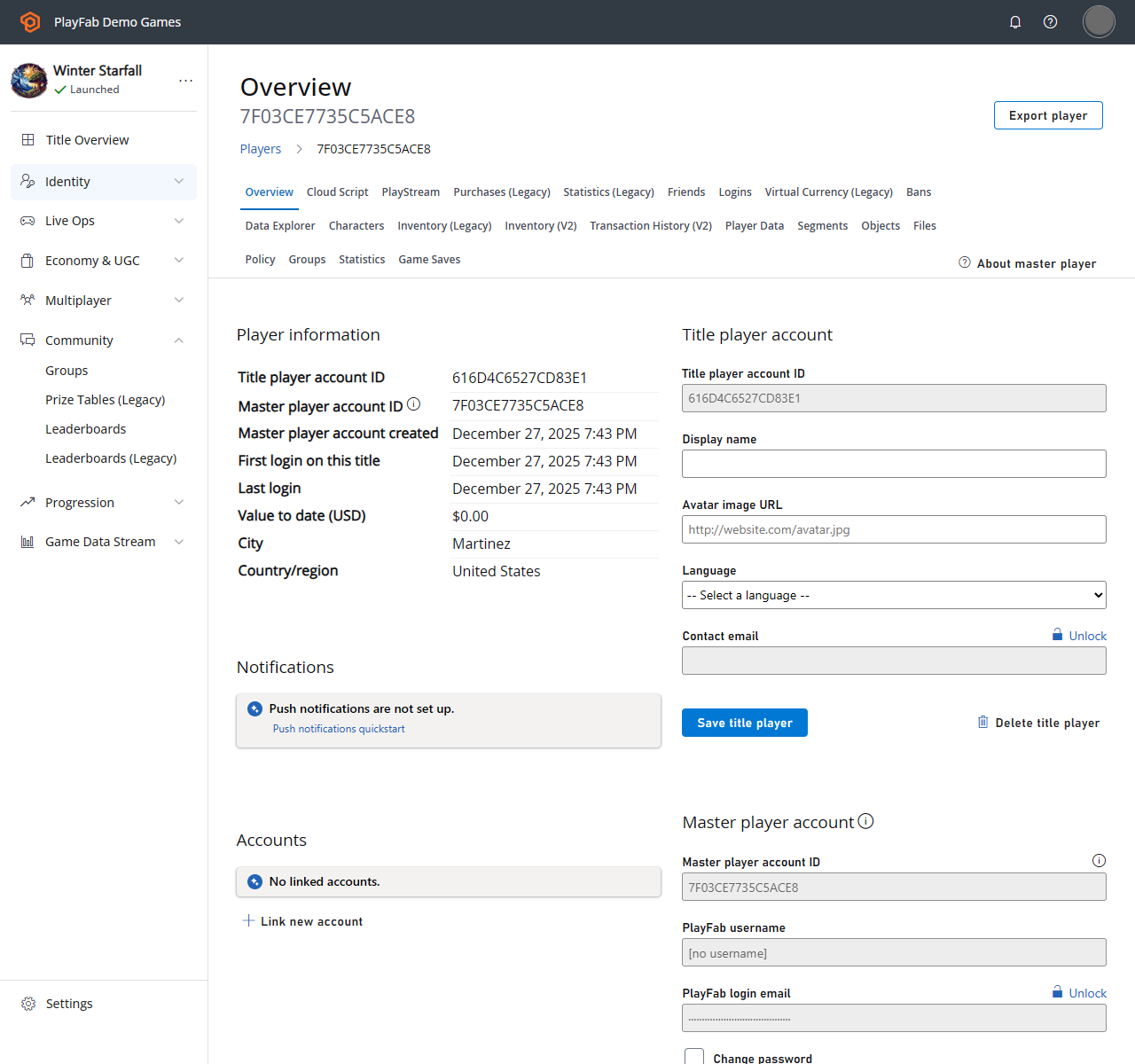Expand the Live Ops section chevron

(x=179, y=221)
